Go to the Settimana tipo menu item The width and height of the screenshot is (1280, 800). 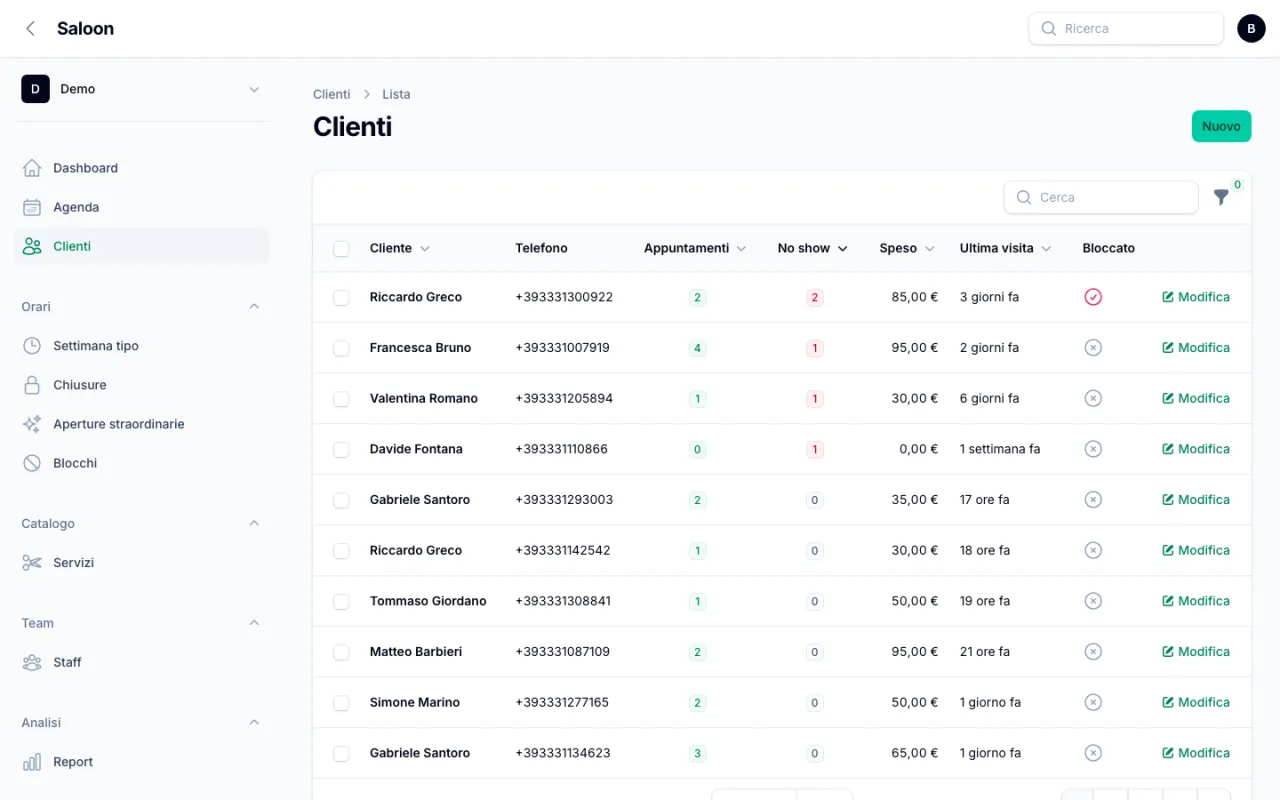[142, 346]
